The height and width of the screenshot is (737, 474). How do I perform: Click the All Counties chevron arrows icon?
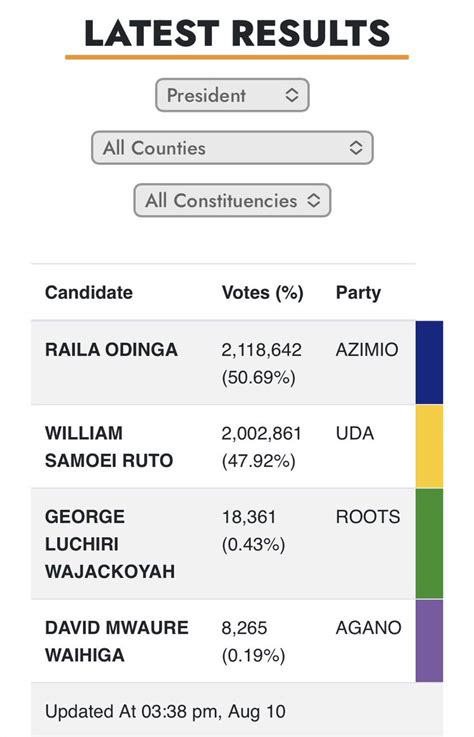point(356,148)
